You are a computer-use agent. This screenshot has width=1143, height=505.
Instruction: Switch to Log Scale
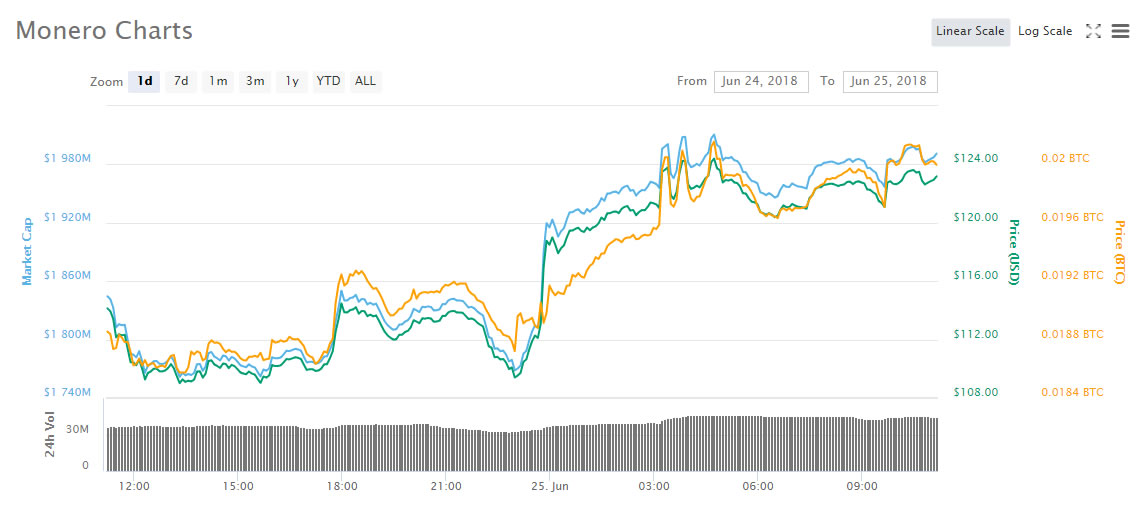click(1045, 31)
